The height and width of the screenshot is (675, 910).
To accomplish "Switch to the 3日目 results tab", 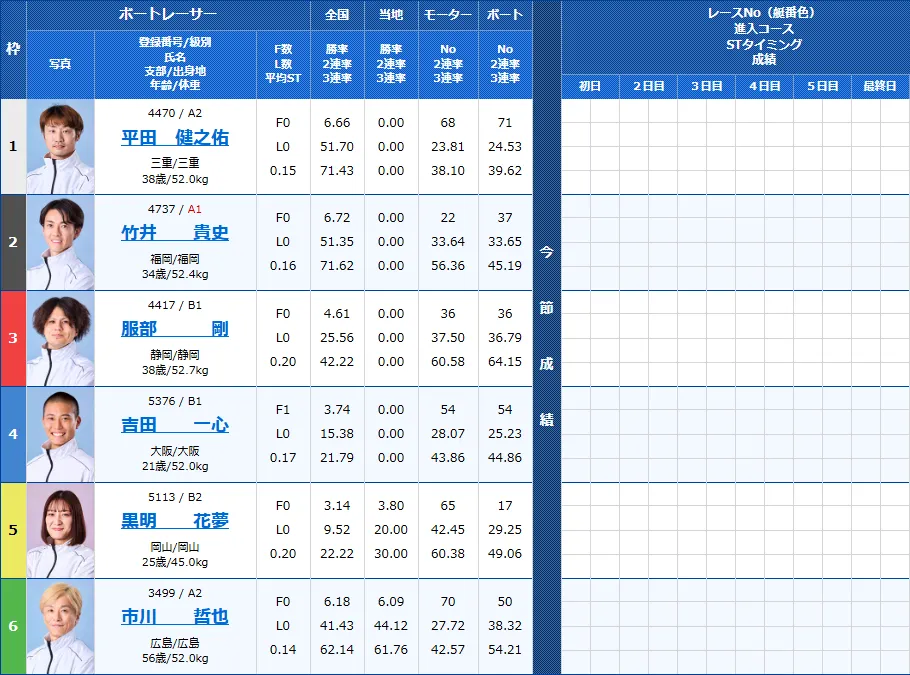I will point(705,86).
